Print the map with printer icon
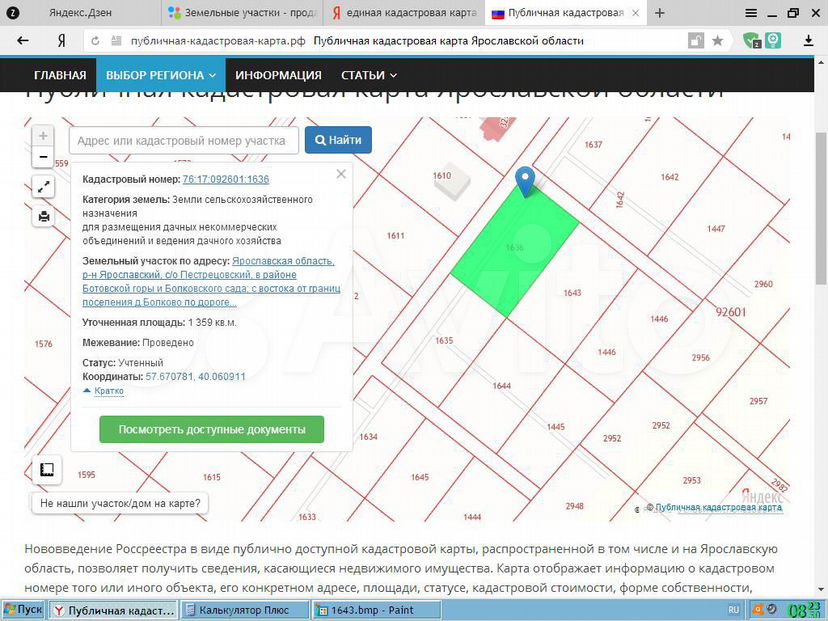Image resolution: width=828 pixels, height=621 pixels. coord(43,215)
